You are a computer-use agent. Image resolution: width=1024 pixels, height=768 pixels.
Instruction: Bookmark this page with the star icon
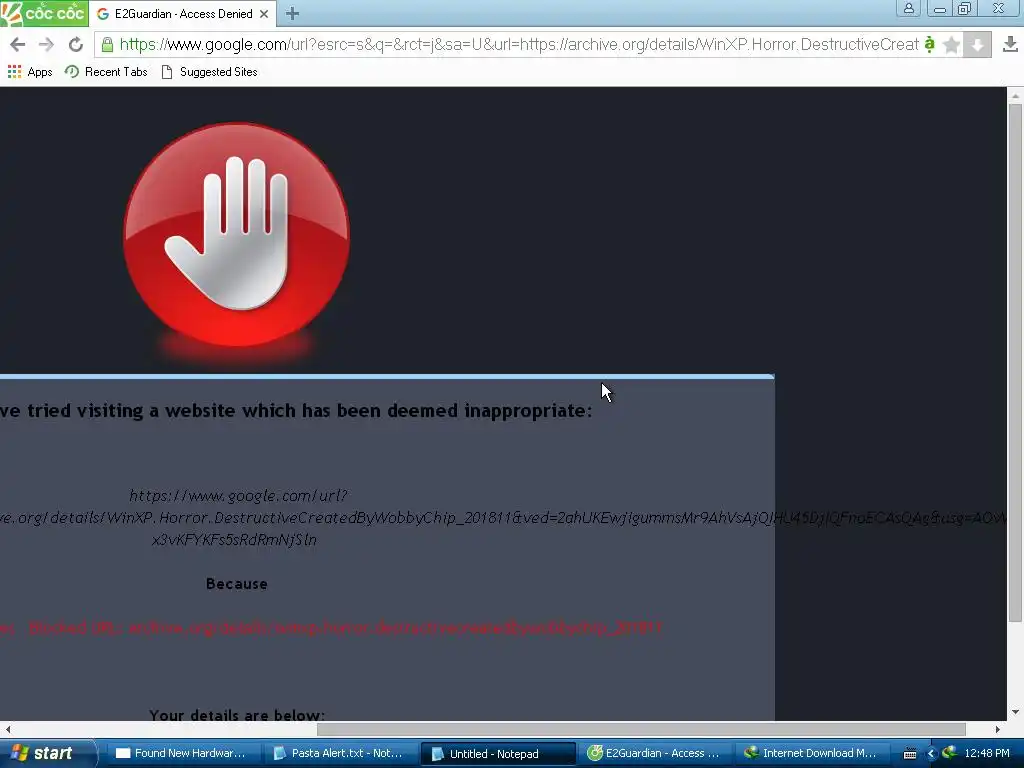point(952,44)
